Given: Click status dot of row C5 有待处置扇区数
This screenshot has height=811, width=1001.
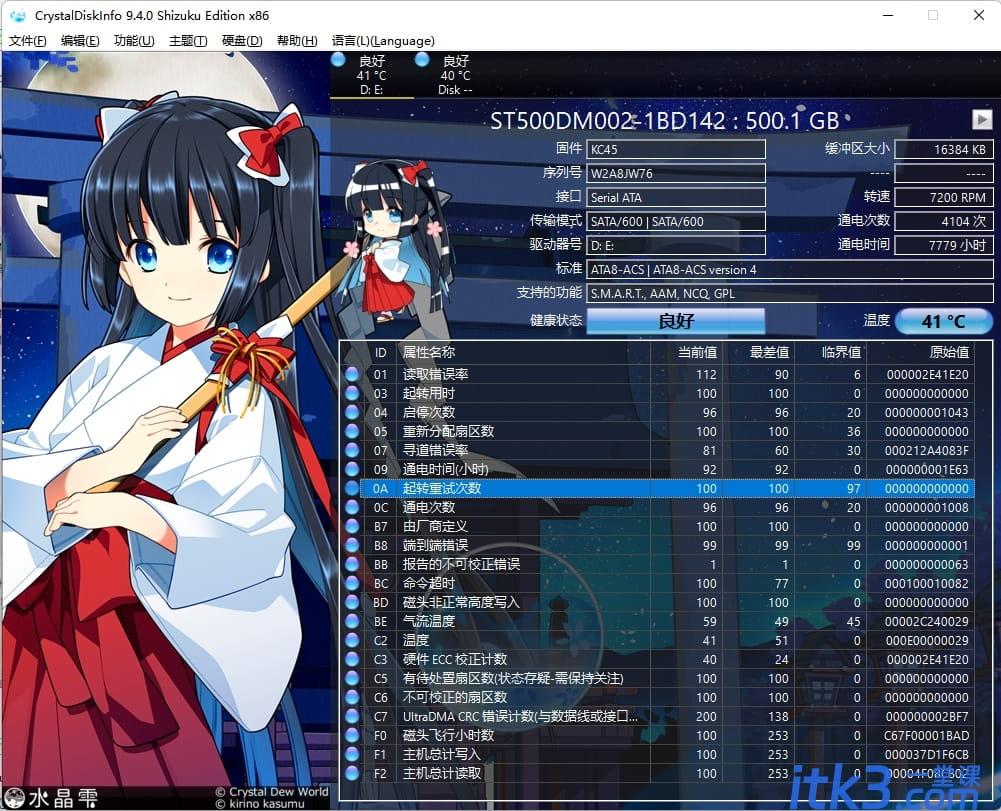Looking at the screenshot, I should click(x=352, y=678).
